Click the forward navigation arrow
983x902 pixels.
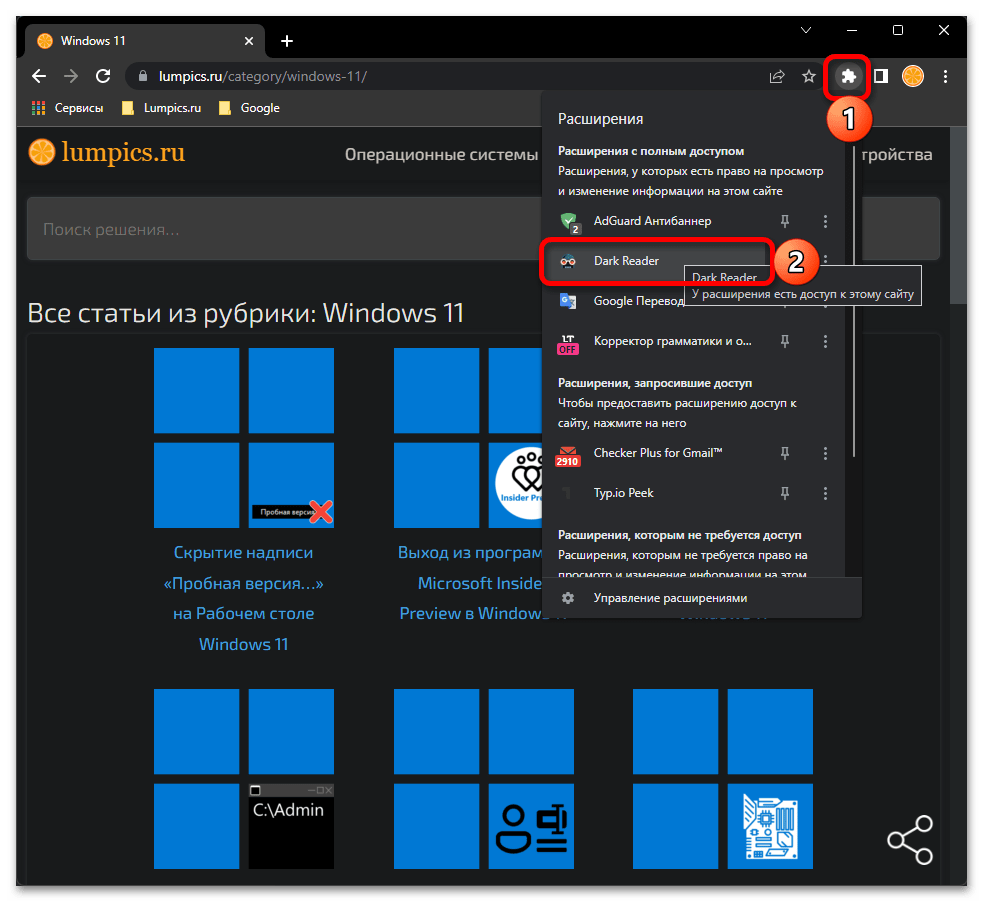[x=71, y=76]
